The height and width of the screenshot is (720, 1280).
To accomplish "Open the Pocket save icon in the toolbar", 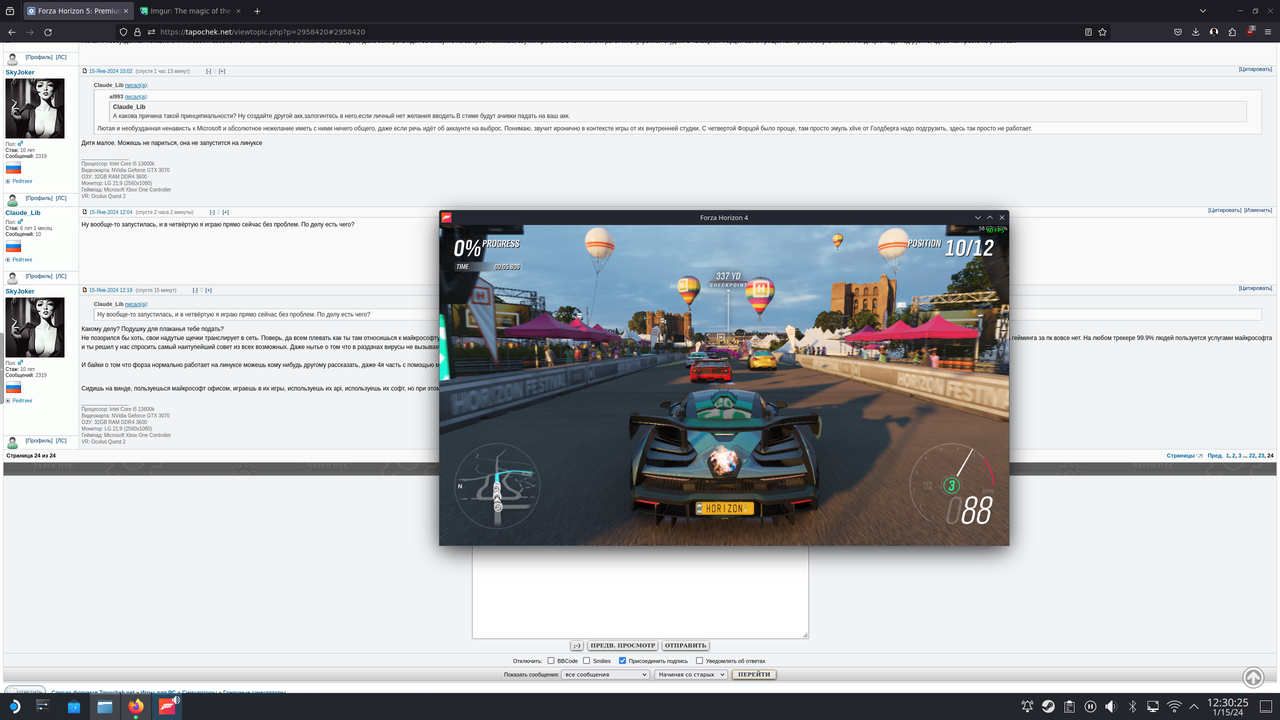I will (1177, 32).
